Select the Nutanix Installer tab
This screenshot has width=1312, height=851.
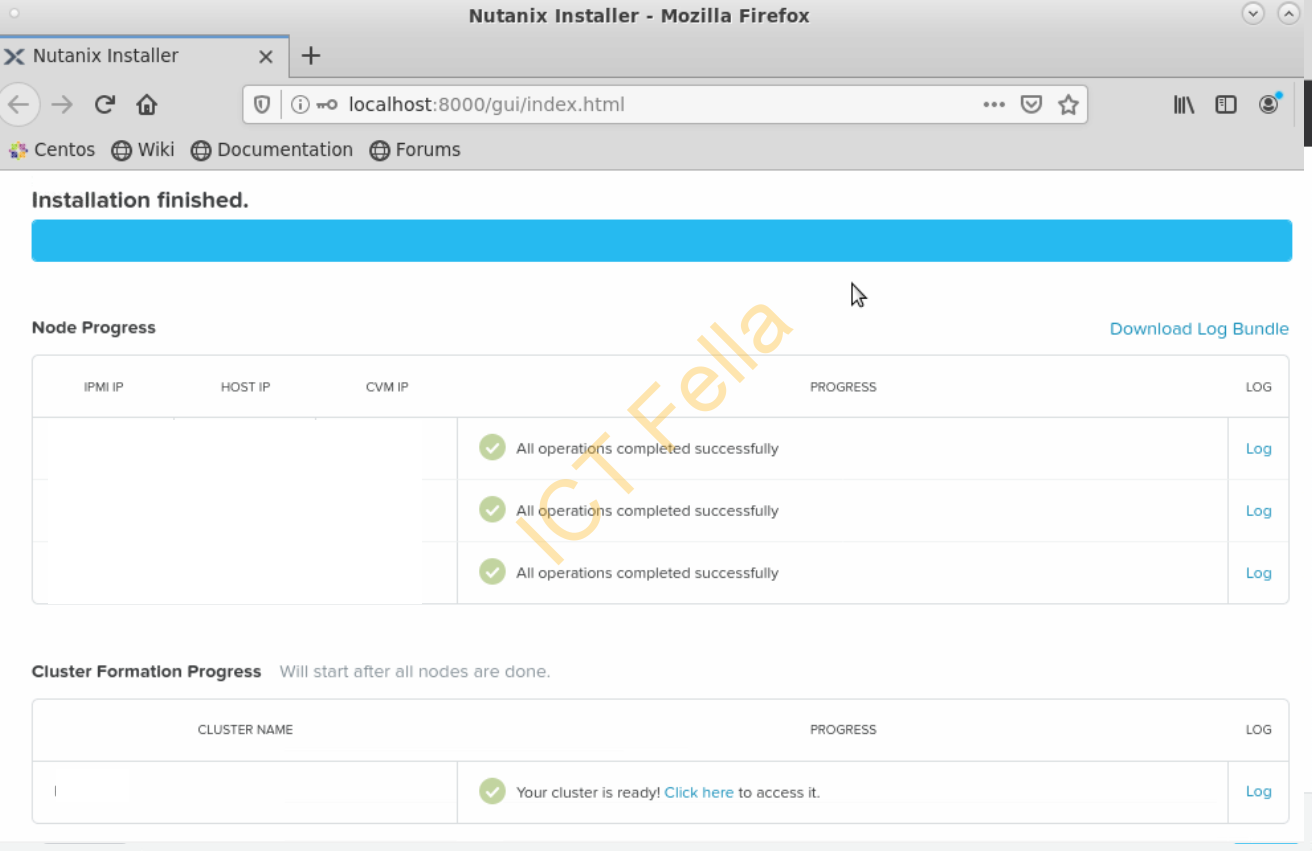click(144, 56)
